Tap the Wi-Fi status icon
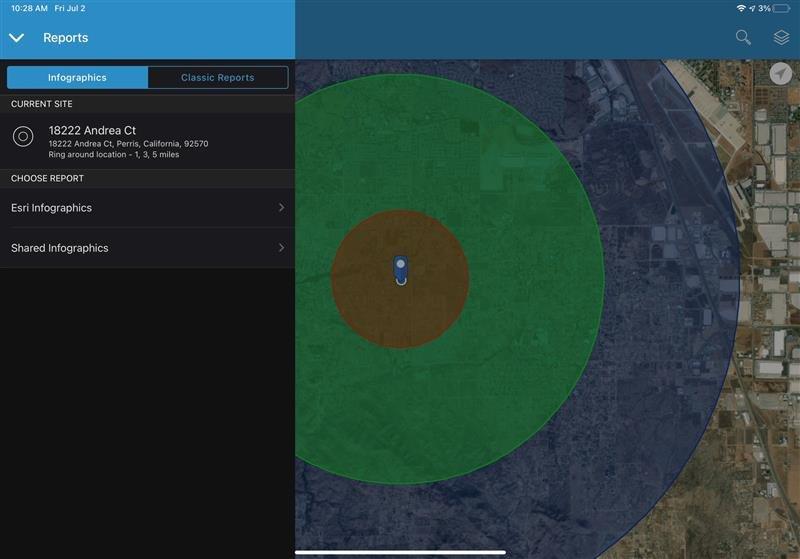The image size is (800, 559). point(741,9)
